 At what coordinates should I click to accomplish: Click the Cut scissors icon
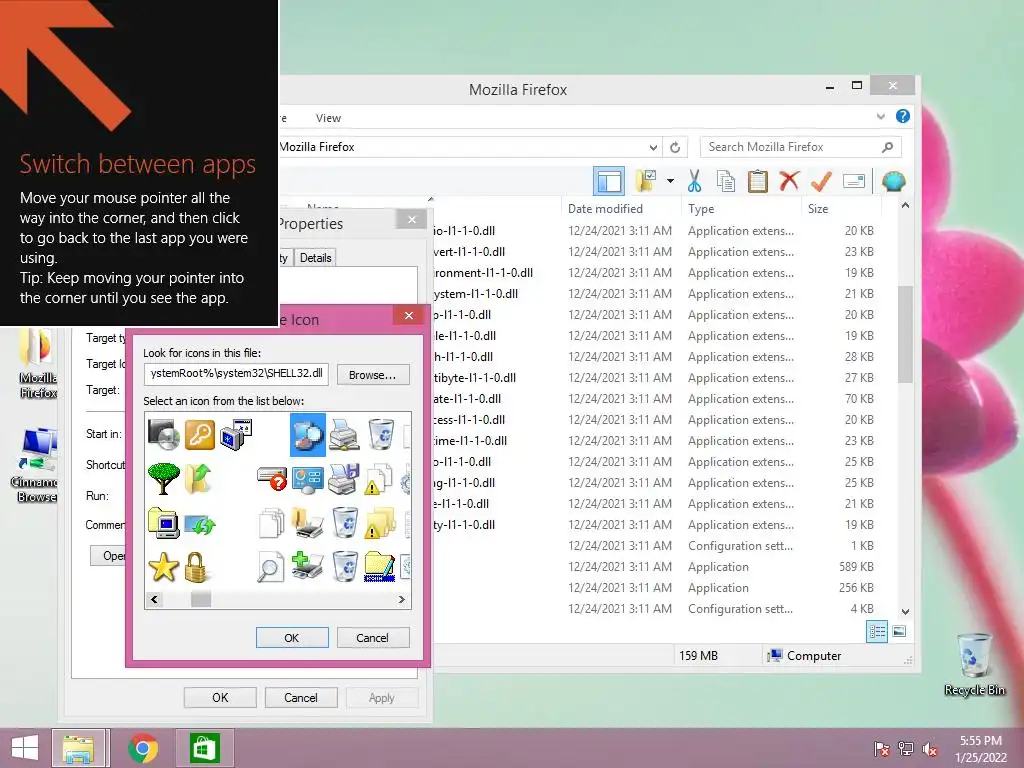(694, 181)
